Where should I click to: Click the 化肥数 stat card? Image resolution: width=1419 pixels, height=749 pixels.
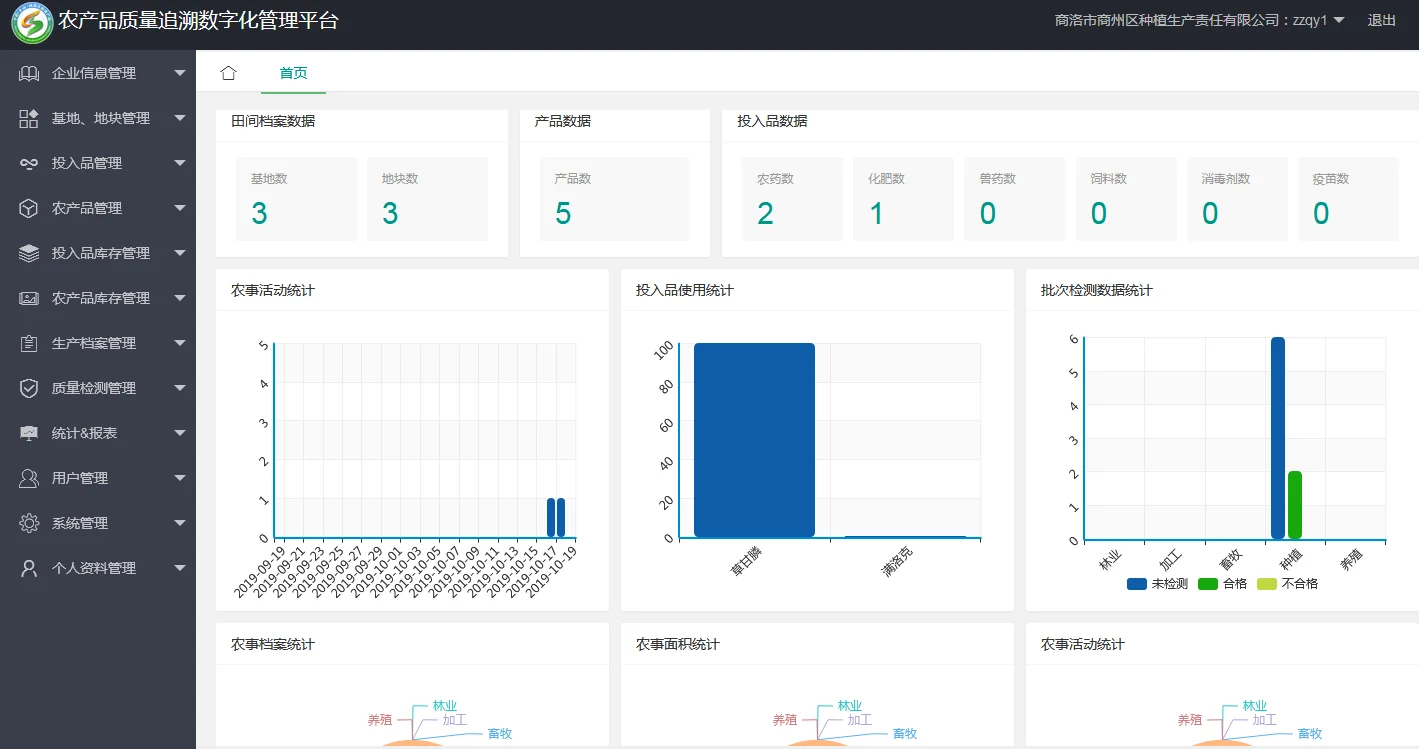[x=904, y=199]
